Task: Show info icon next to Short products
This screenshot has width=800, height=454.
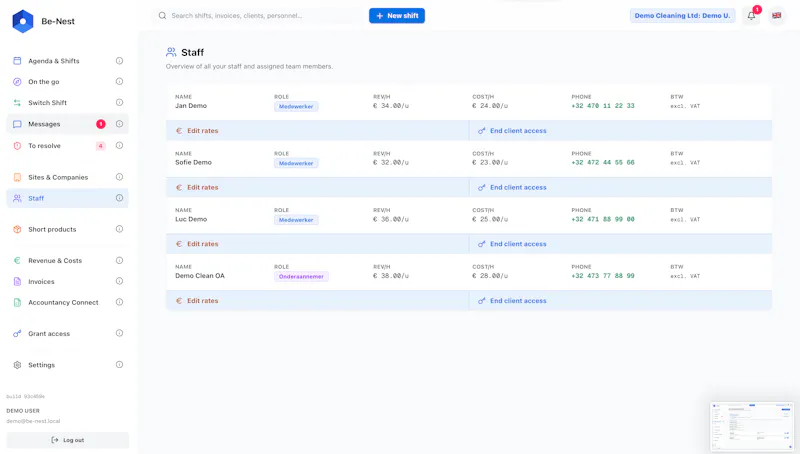Action: pyautogui.click(x=119, y=229)
